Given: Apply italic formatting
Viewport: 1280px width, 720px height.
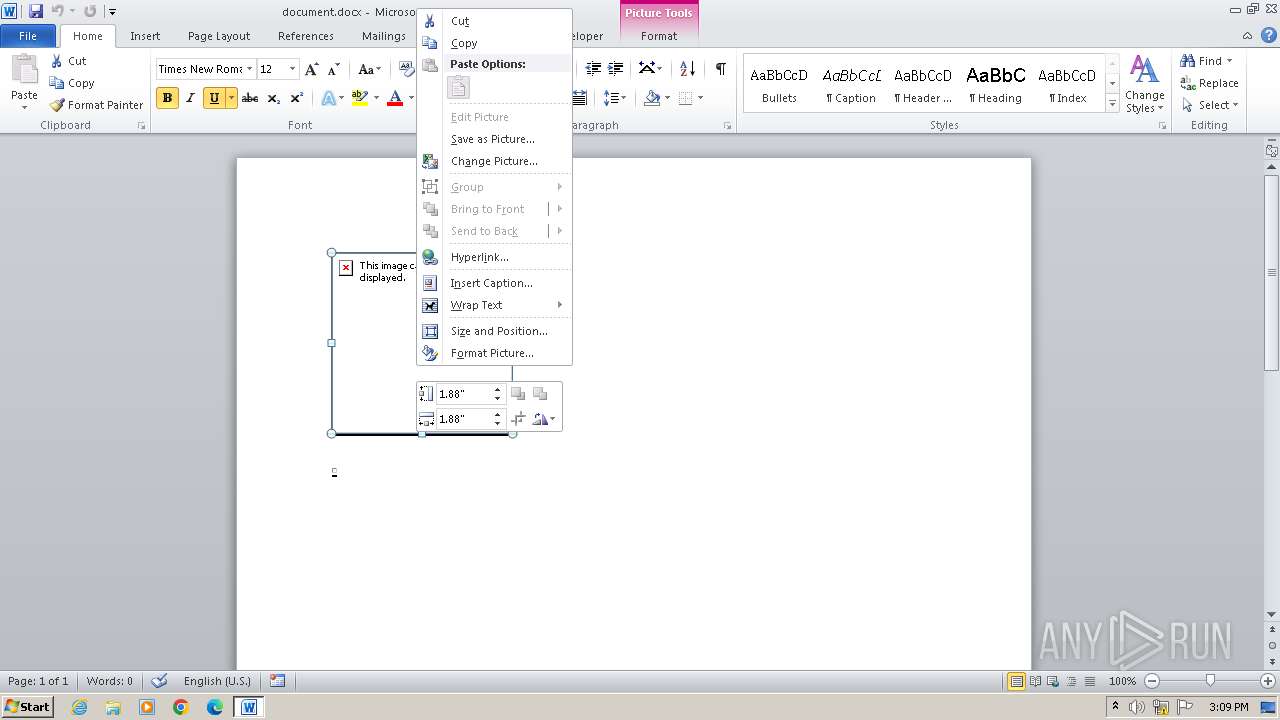Looking at the screenshot, I should [190, 98].
